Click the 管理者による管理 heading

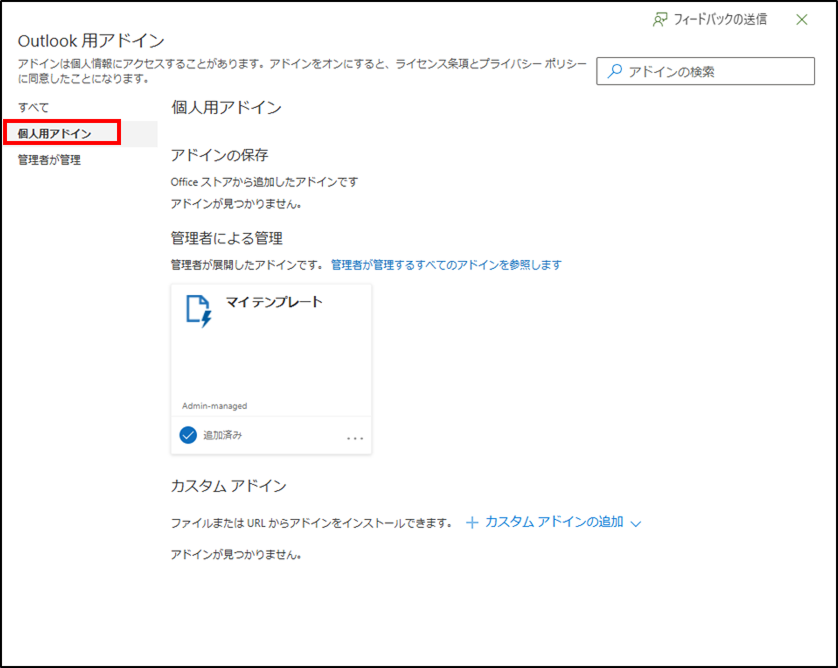(227, 238)
